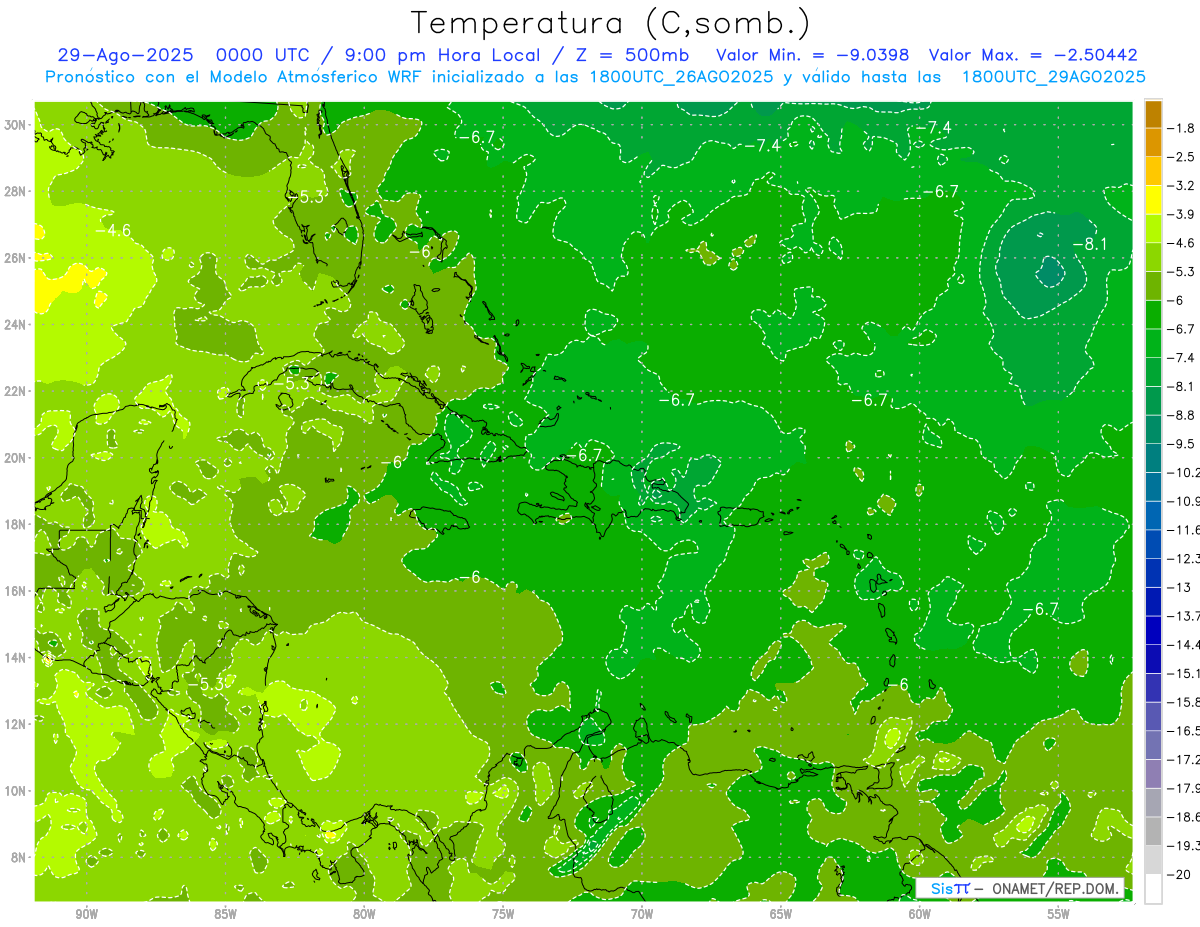Screen dimensions: 1200x927
Task: Click the -9.5 colorbar scale label
Action: (x=1181, y=443)
